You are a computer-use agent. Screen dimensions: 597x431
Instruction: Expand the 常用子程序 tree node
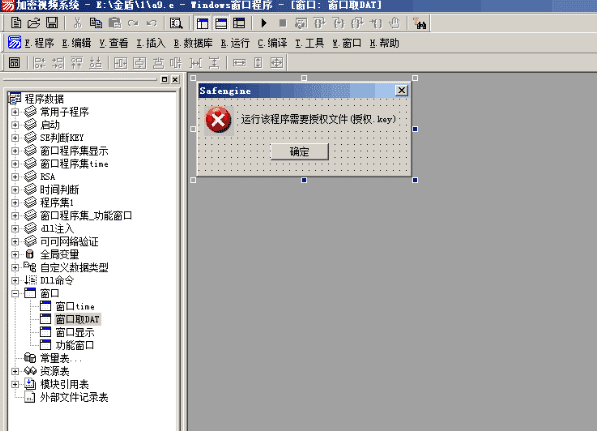pyautogui.click(x=15, y=112)
